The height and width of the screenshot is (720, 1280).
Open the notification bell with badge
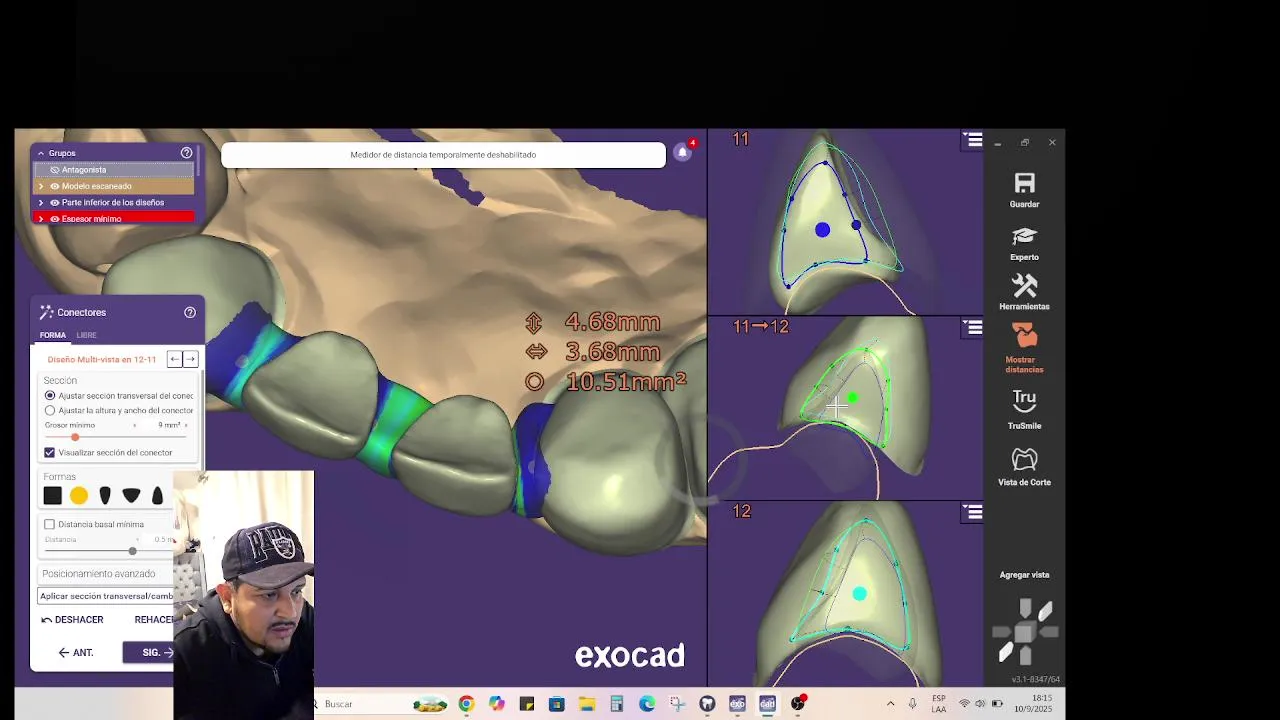[683, 152]
